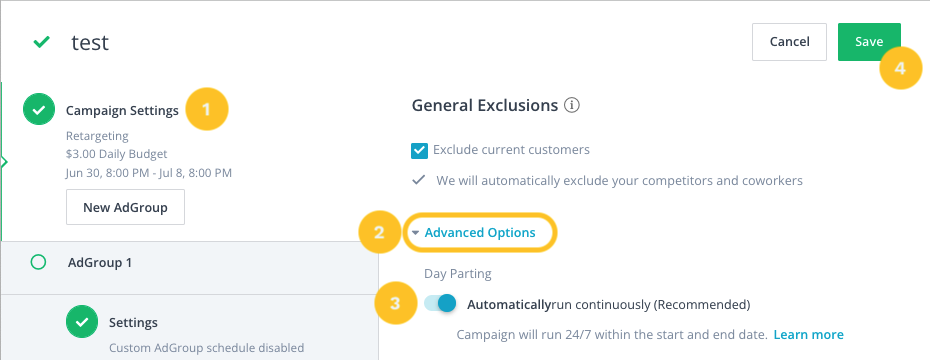
Task: Click the green checkmark beside test title
Action: [41, 42]
